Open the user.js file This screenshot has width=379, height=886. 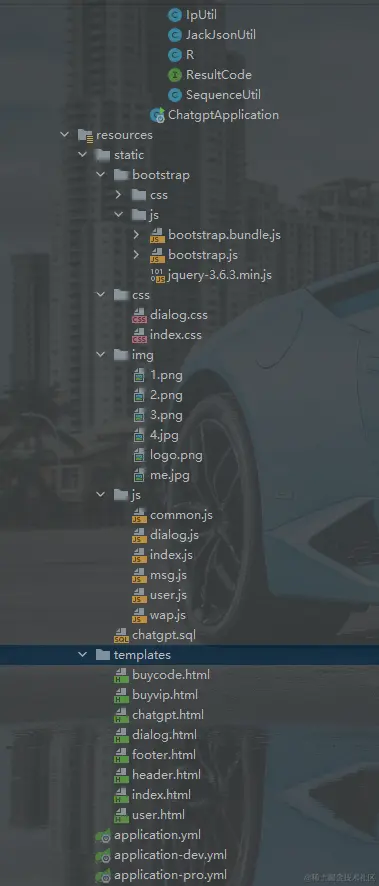coord(168,595)
